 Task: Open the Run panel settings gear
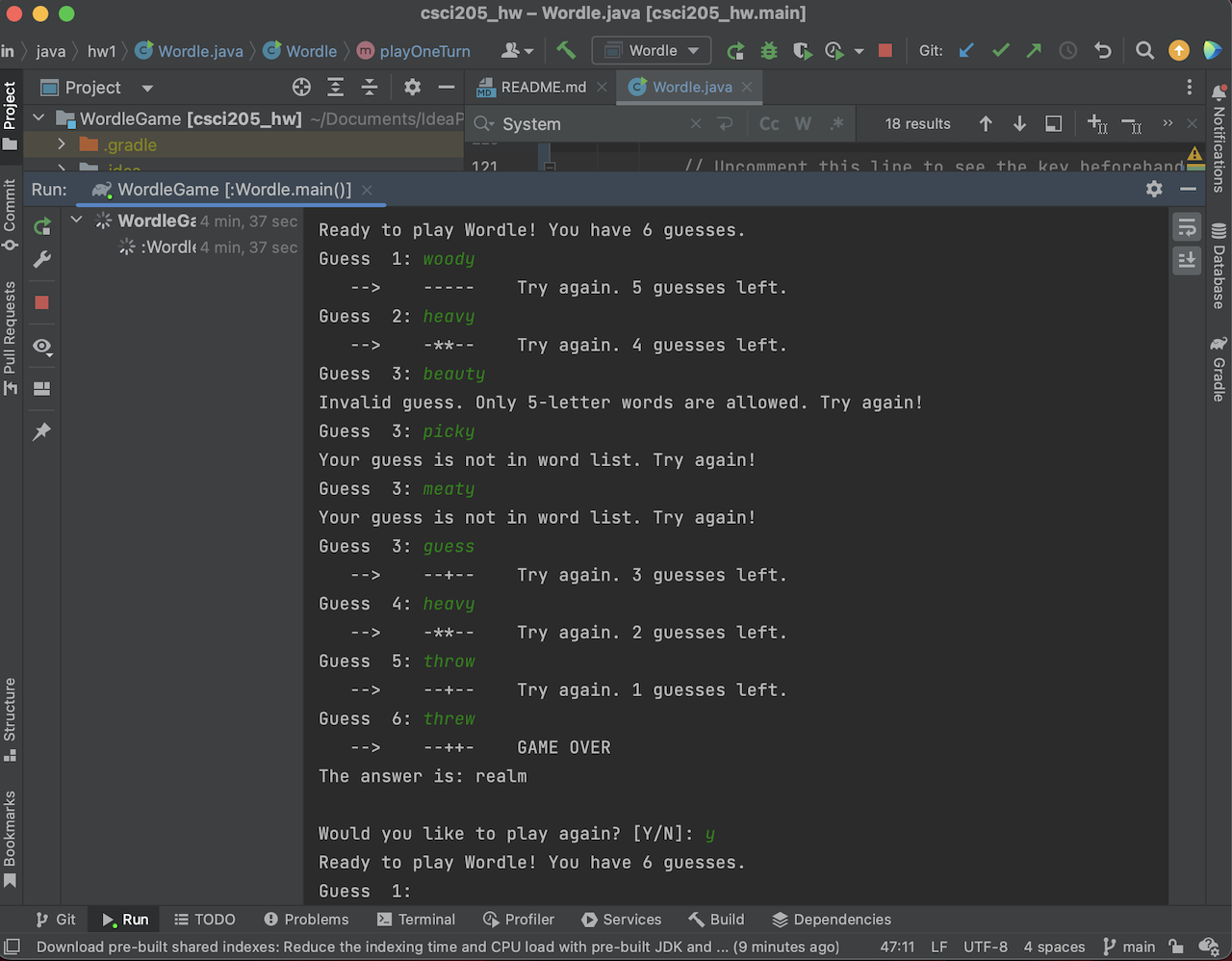pos(1153,189)
